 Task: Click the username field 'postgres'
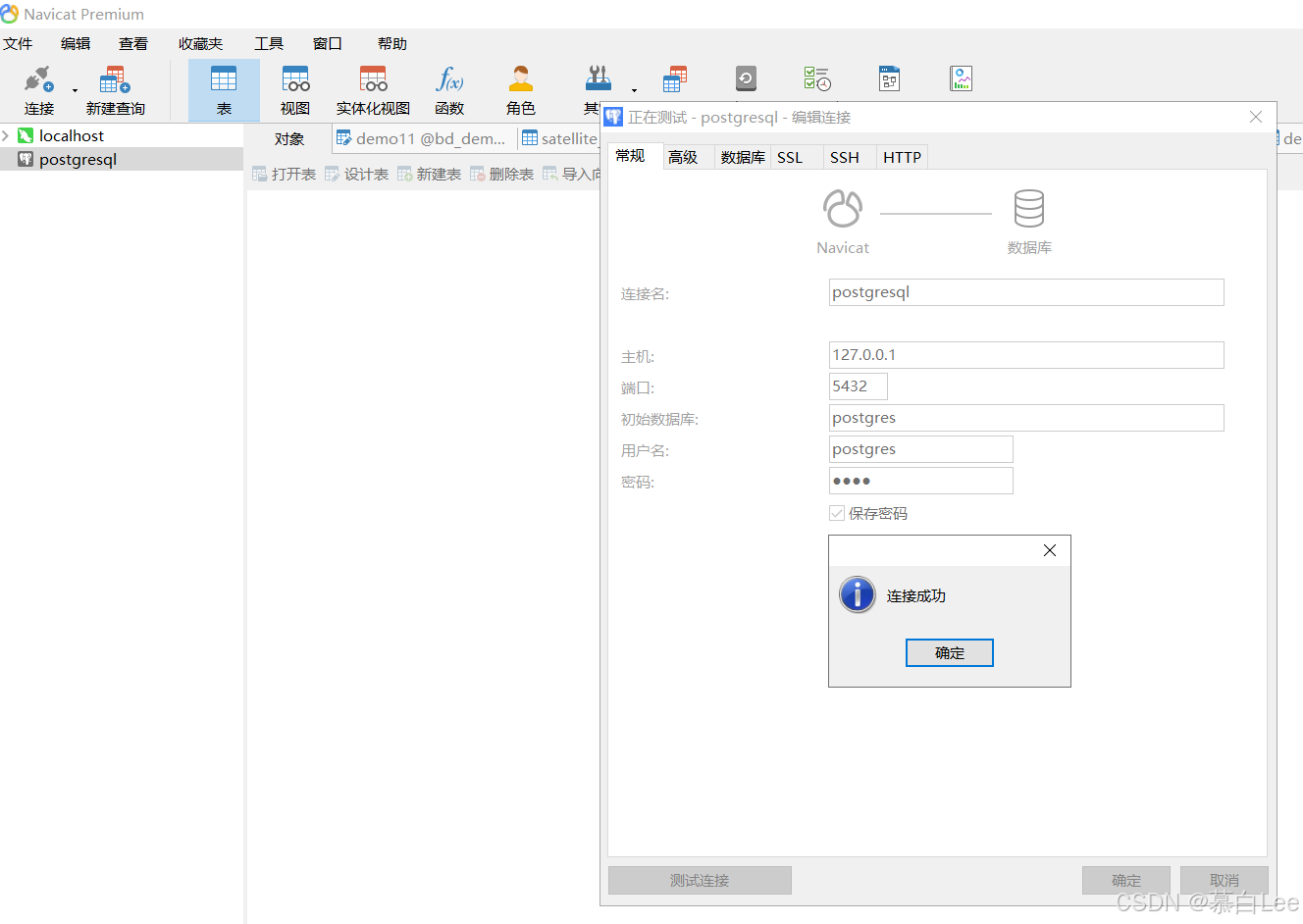[x=921, y=449]
